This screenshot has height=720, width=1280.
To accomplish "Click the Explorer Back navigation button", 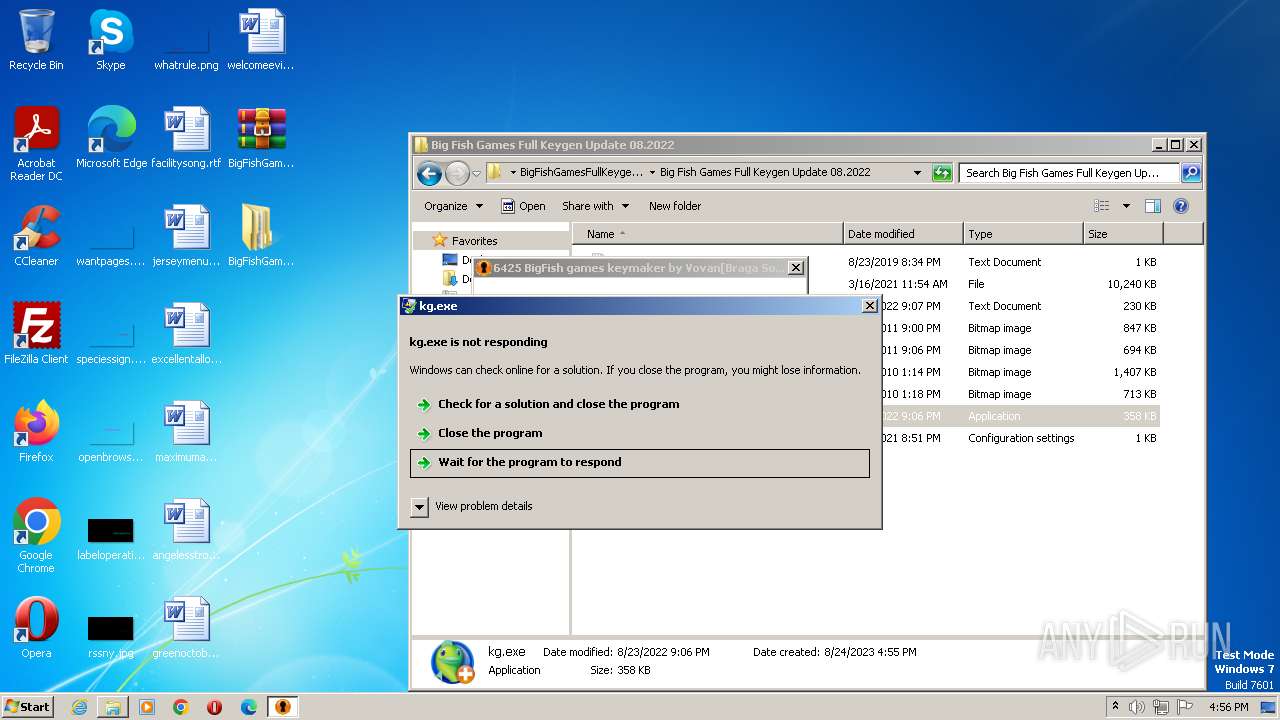I will click(430, 173).
